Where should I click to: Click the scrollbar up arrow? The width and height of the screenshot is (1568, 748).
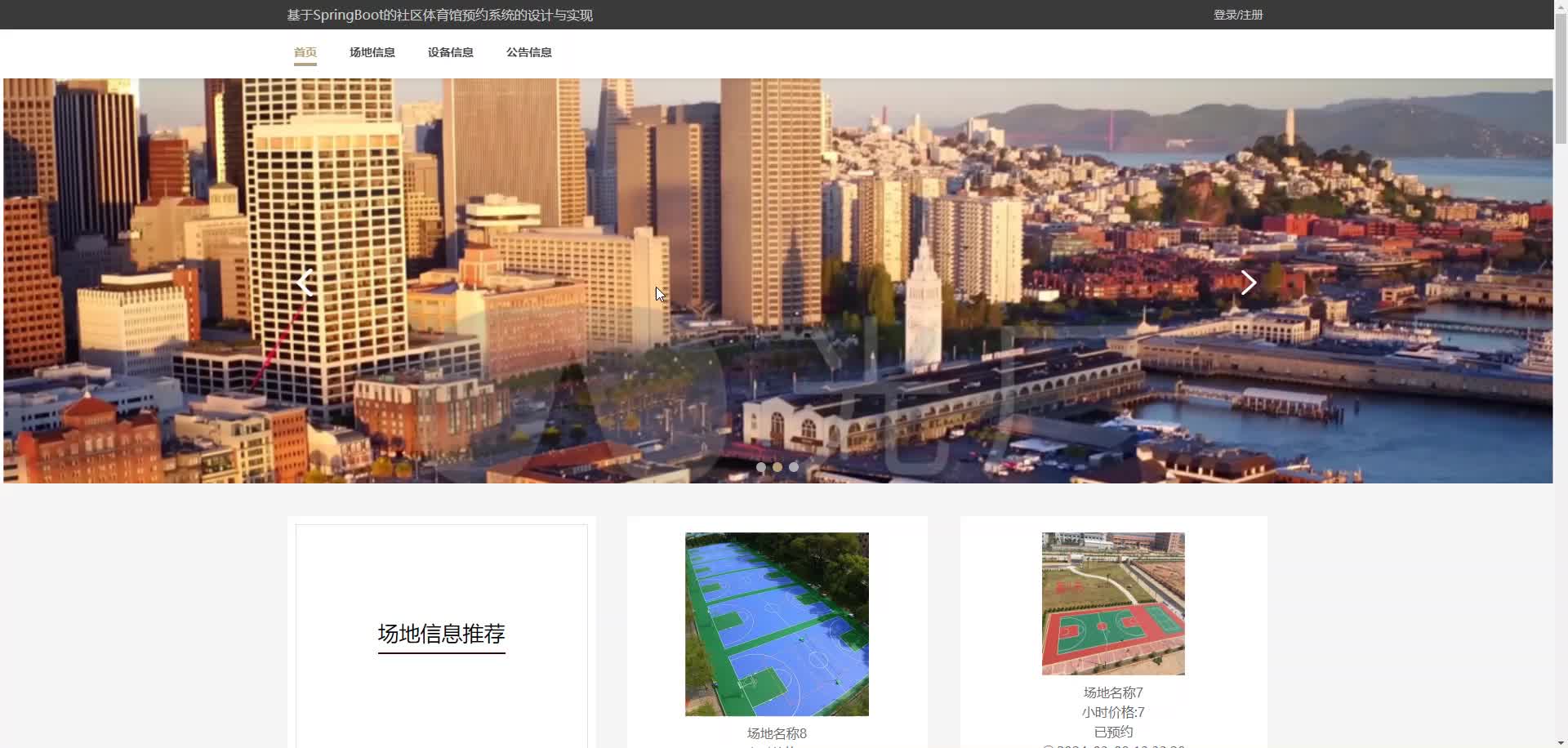pyautogui.click(x=1561, y=6)
